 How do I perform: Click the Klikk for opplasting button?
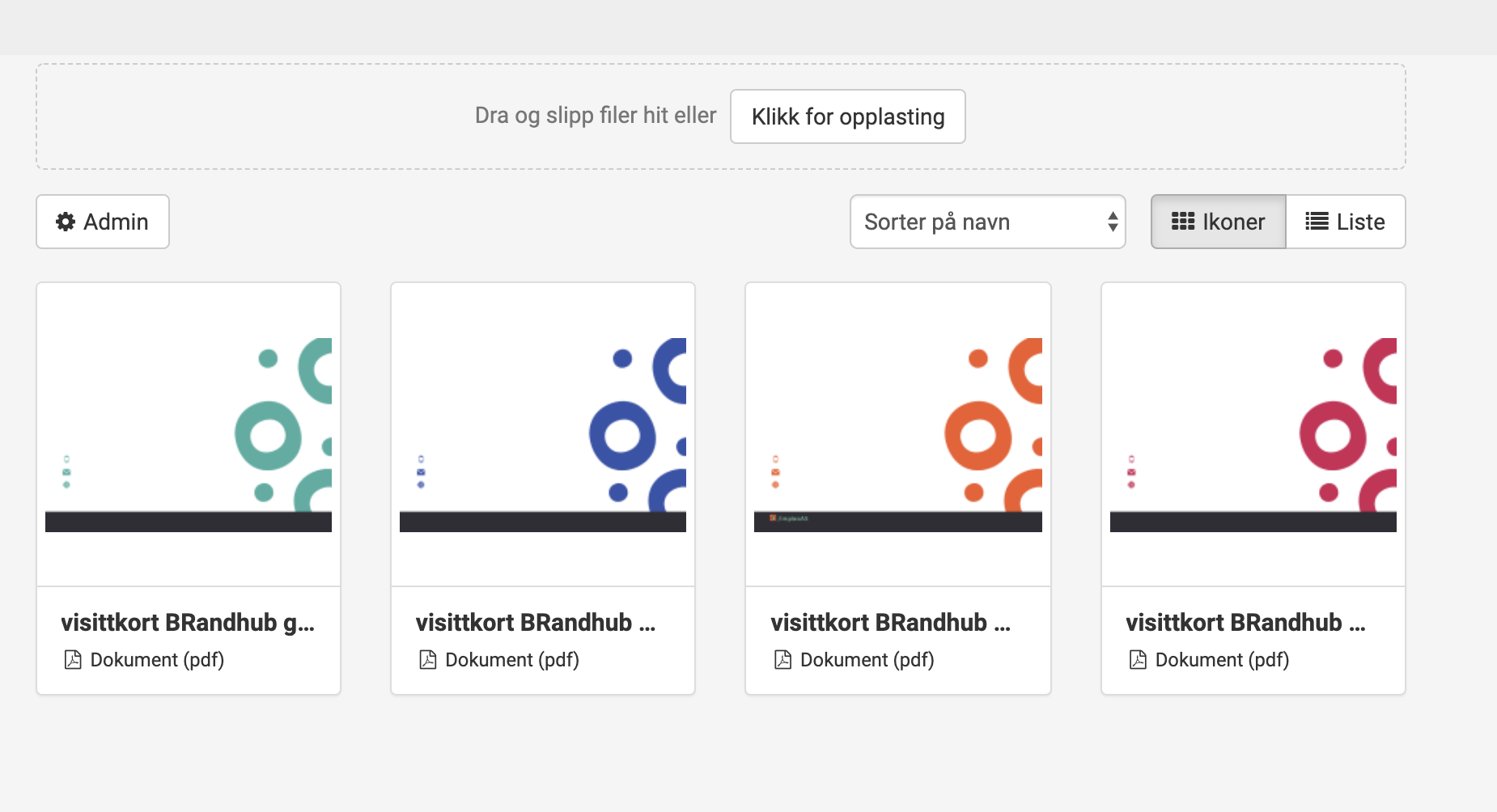coord(847,116)
